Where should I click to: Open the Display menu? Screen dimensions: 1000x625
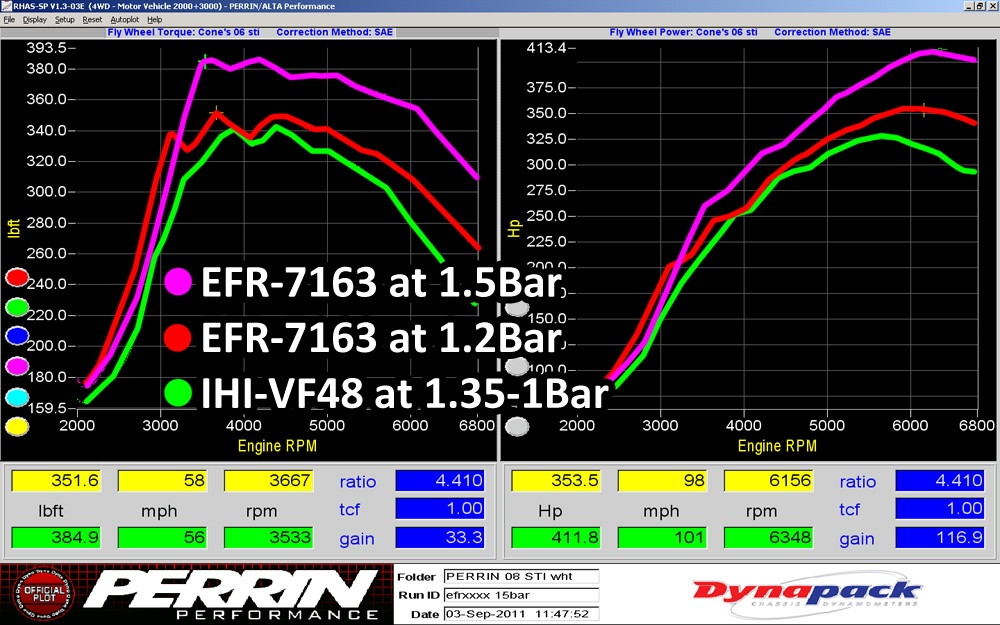(x=34, y=20)
